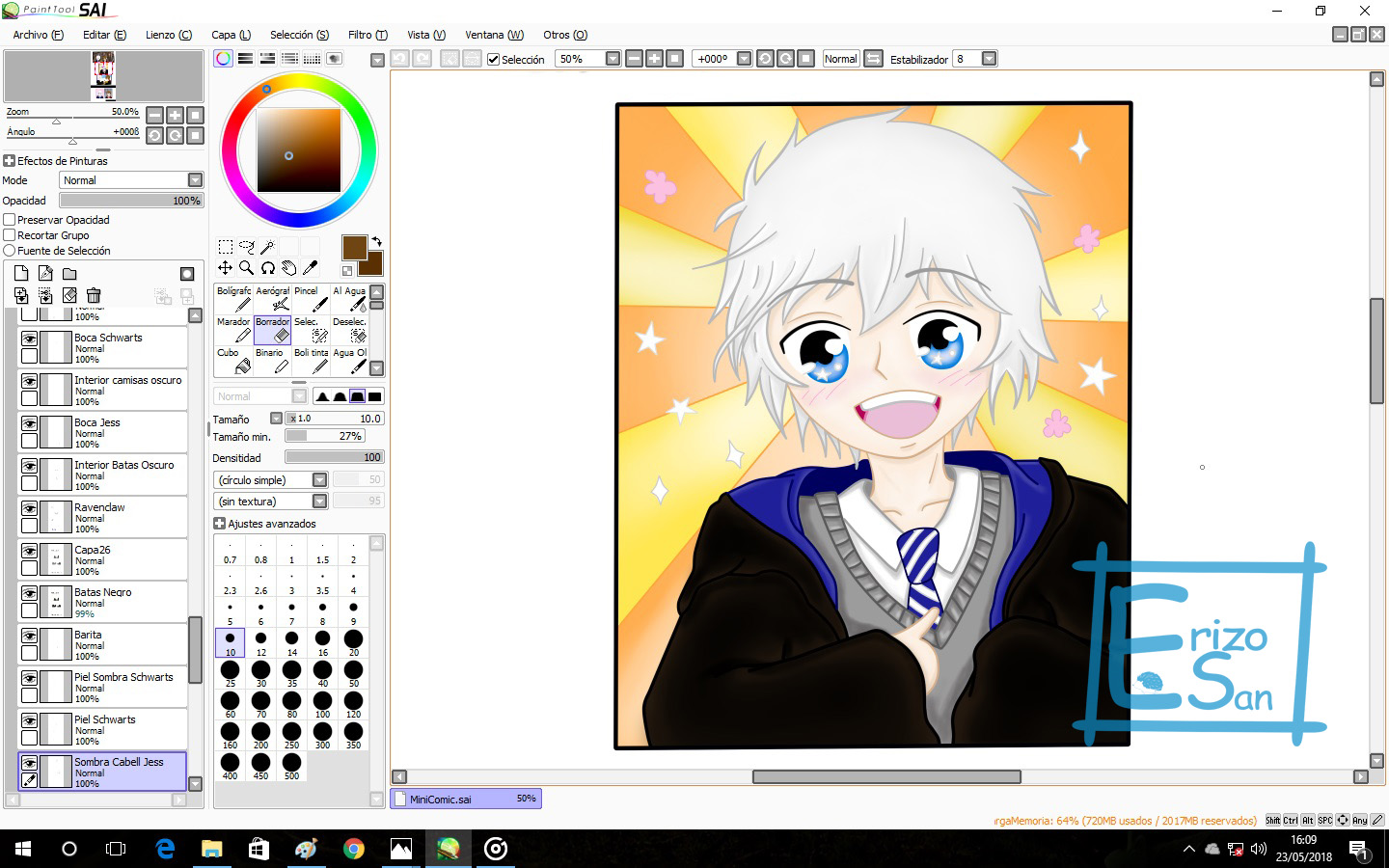Select the Interior camisas oscuro layer
Image resolution: width=1389 pixels, height=868 pixels.
tap(102, 391)
